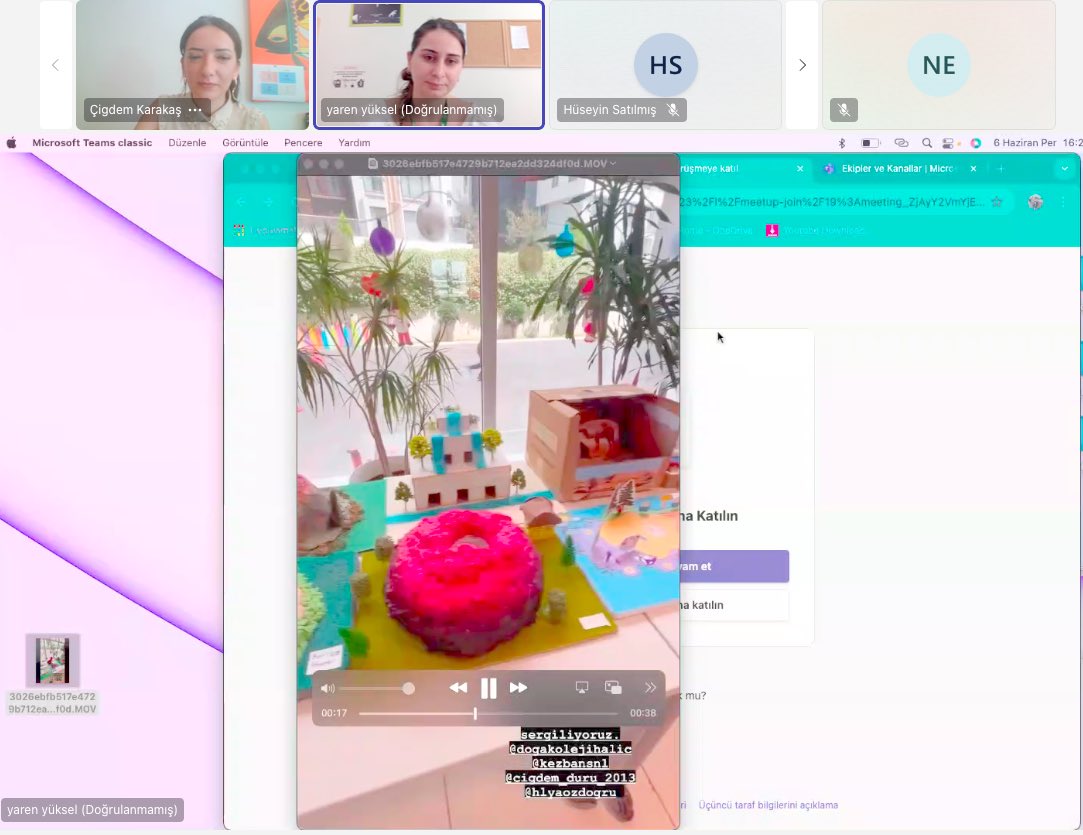
Task: Open the browser three-dot menu
Action: (x=1064, y=202)
